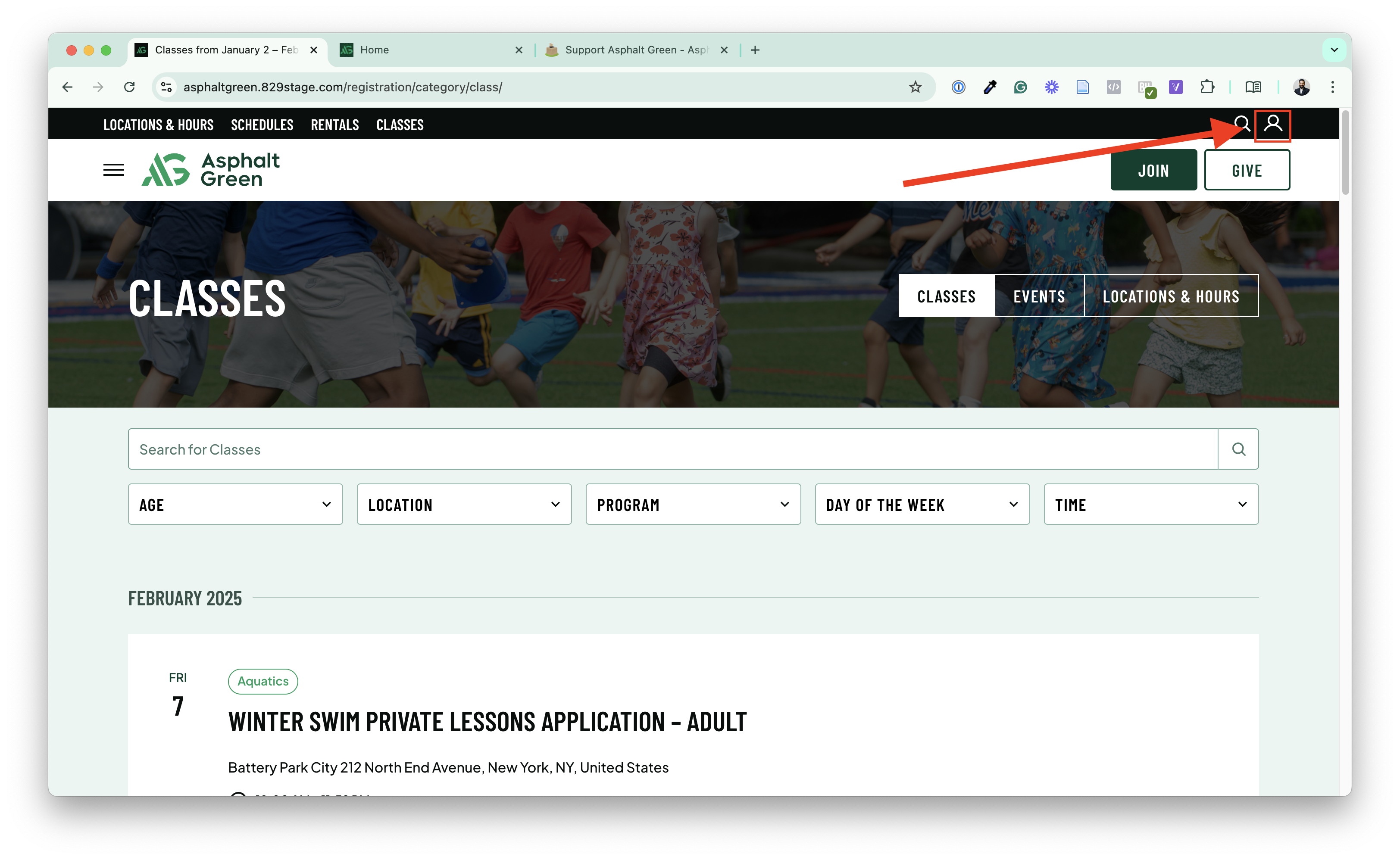
Task: Submit class search magnifier button
Action: coord(1238,449)
